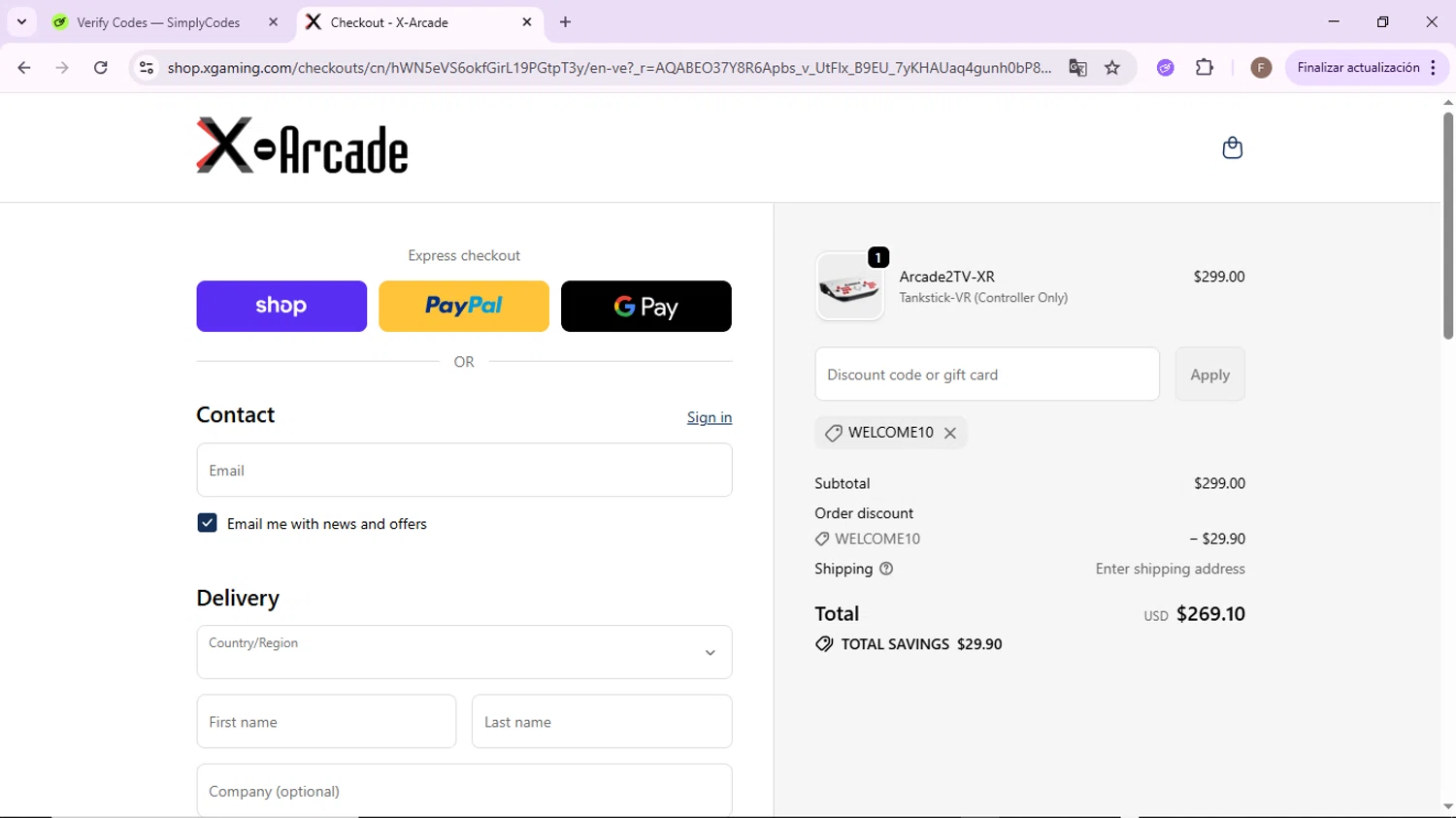Click the browser forward arrow
1456x818 pixels.
[x=62, y=67]
